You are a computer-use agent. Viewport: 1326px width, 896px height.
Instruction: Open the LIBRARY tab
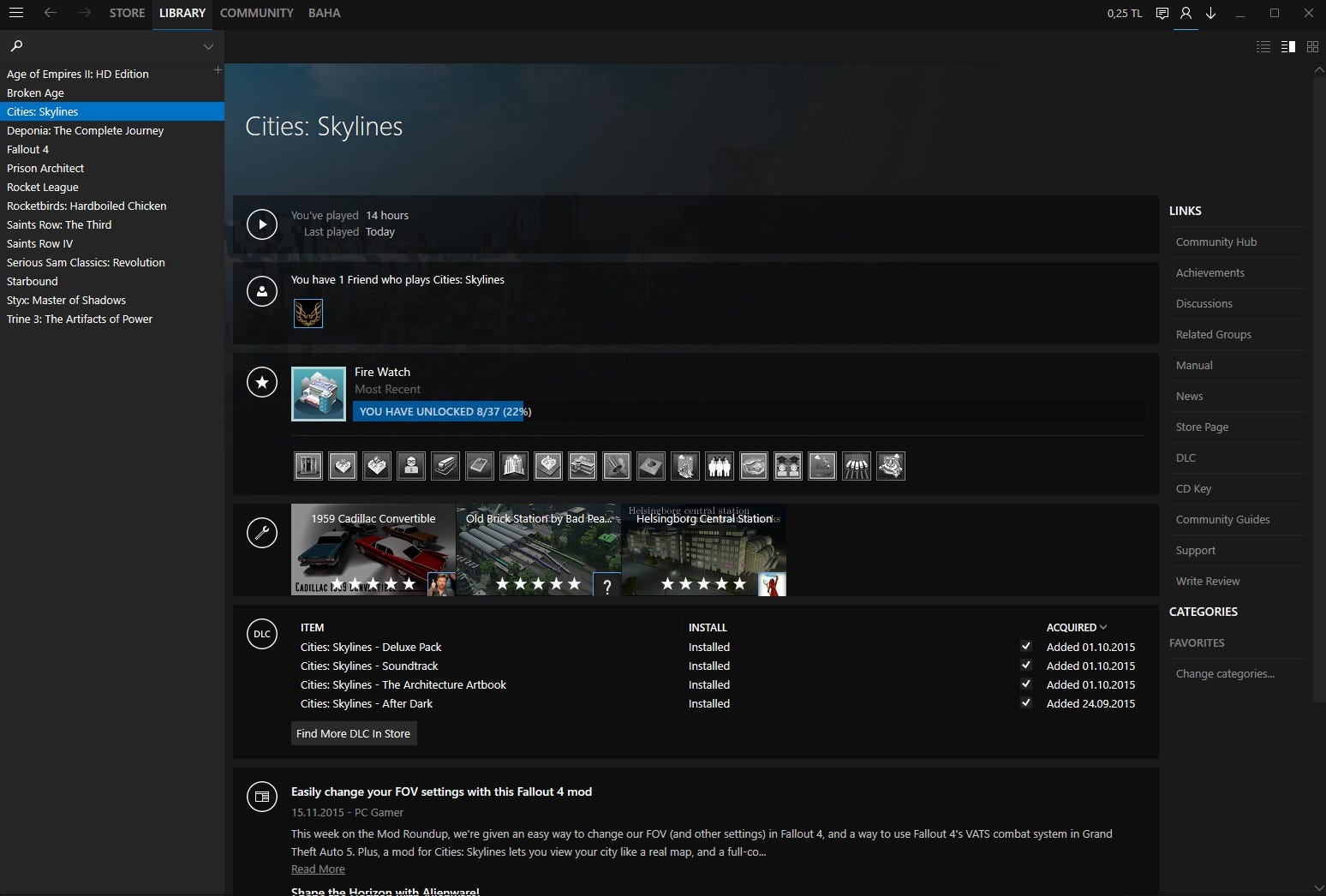pos(182,13)
